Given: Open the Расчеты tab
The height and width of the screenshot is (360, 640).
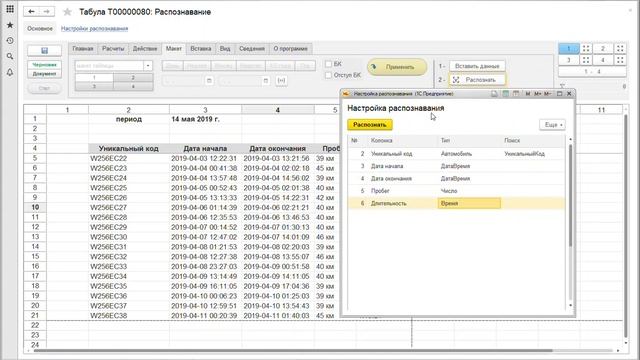Looking at the screenshot, I should [113, 49].
